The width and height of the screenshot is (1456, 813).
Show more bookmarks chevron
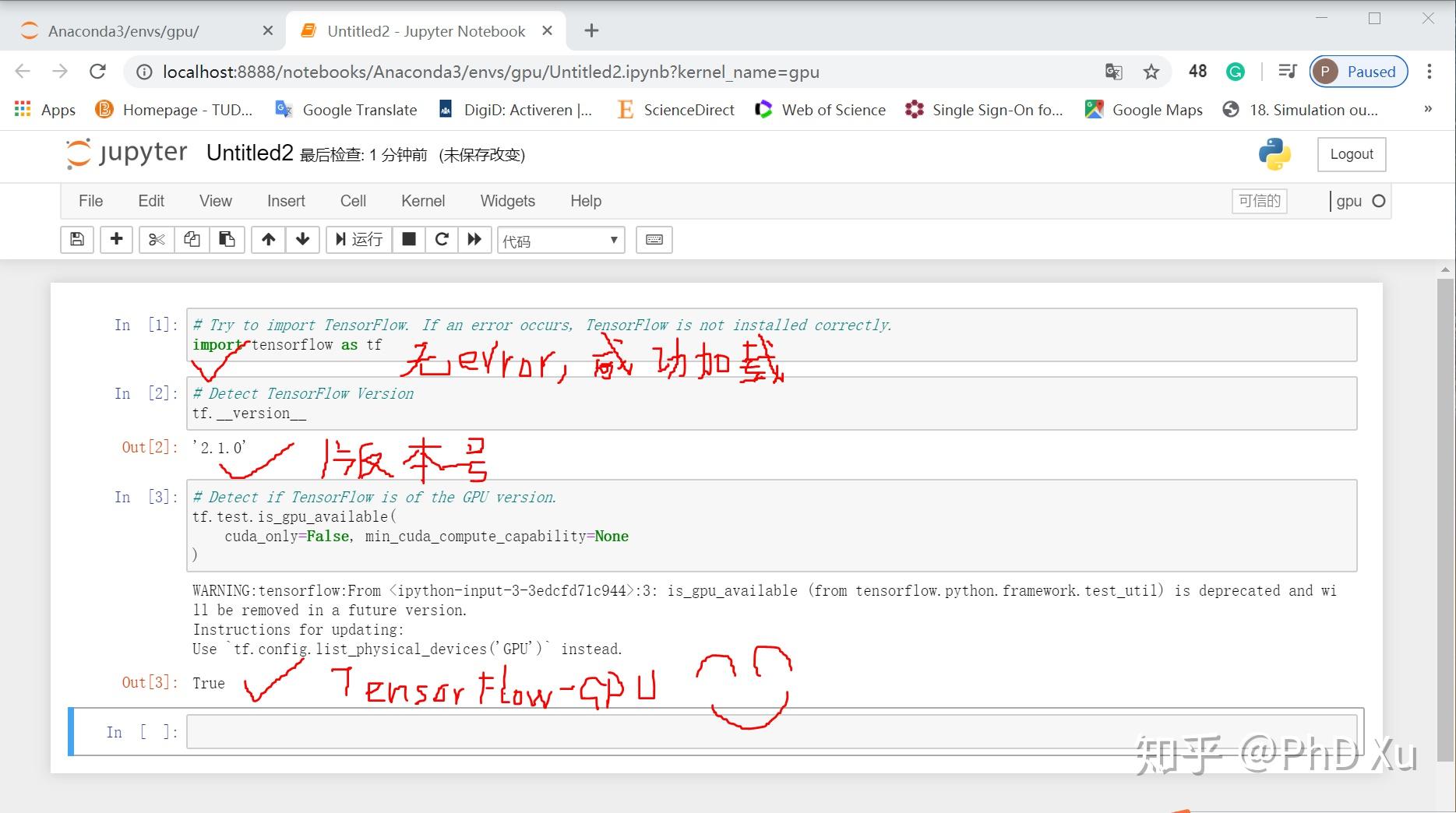(x=1428, y=109)
